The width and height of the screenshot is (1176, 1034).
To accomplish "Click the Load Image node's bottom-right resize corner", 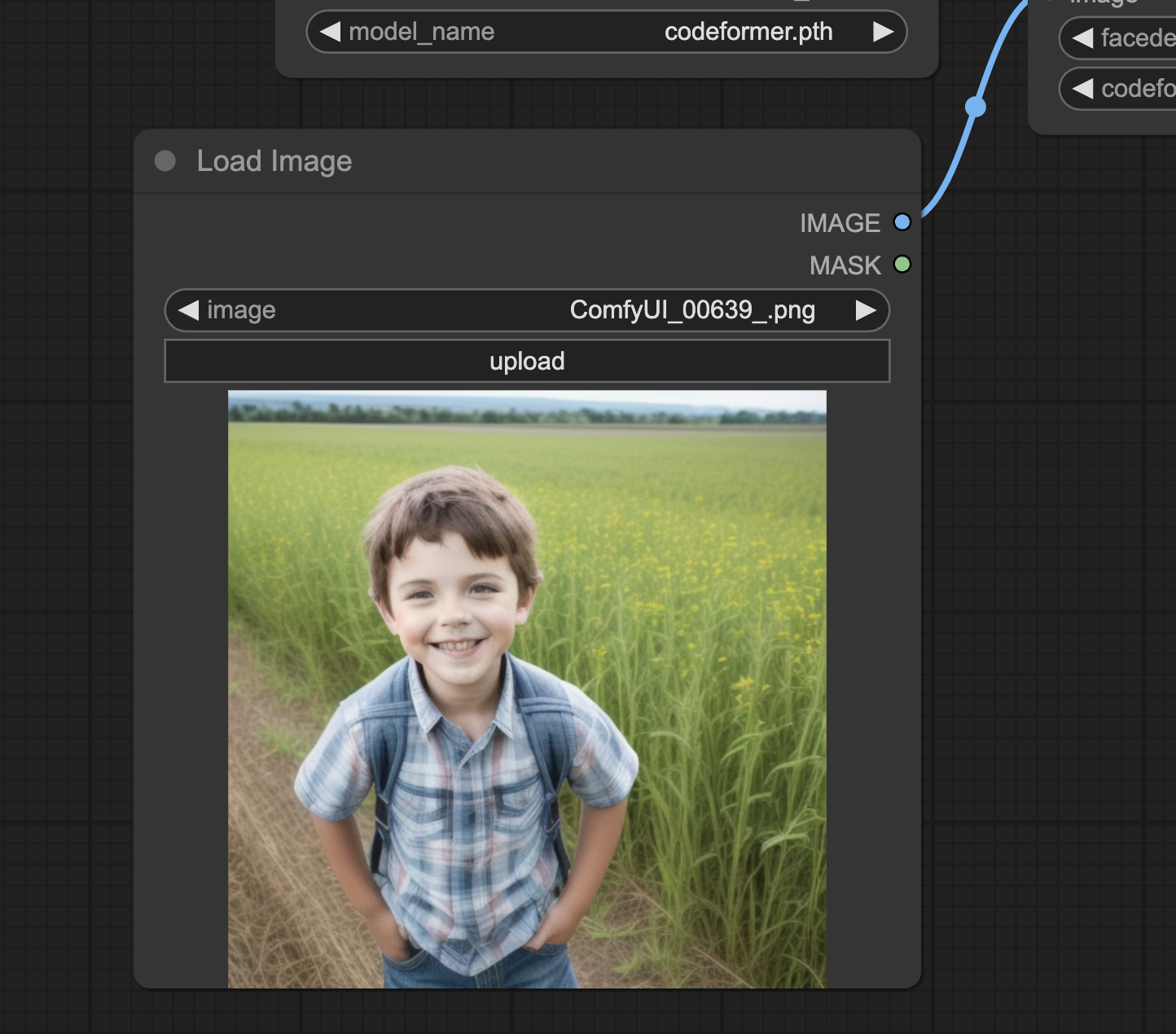I will click(x=915, y=983).
